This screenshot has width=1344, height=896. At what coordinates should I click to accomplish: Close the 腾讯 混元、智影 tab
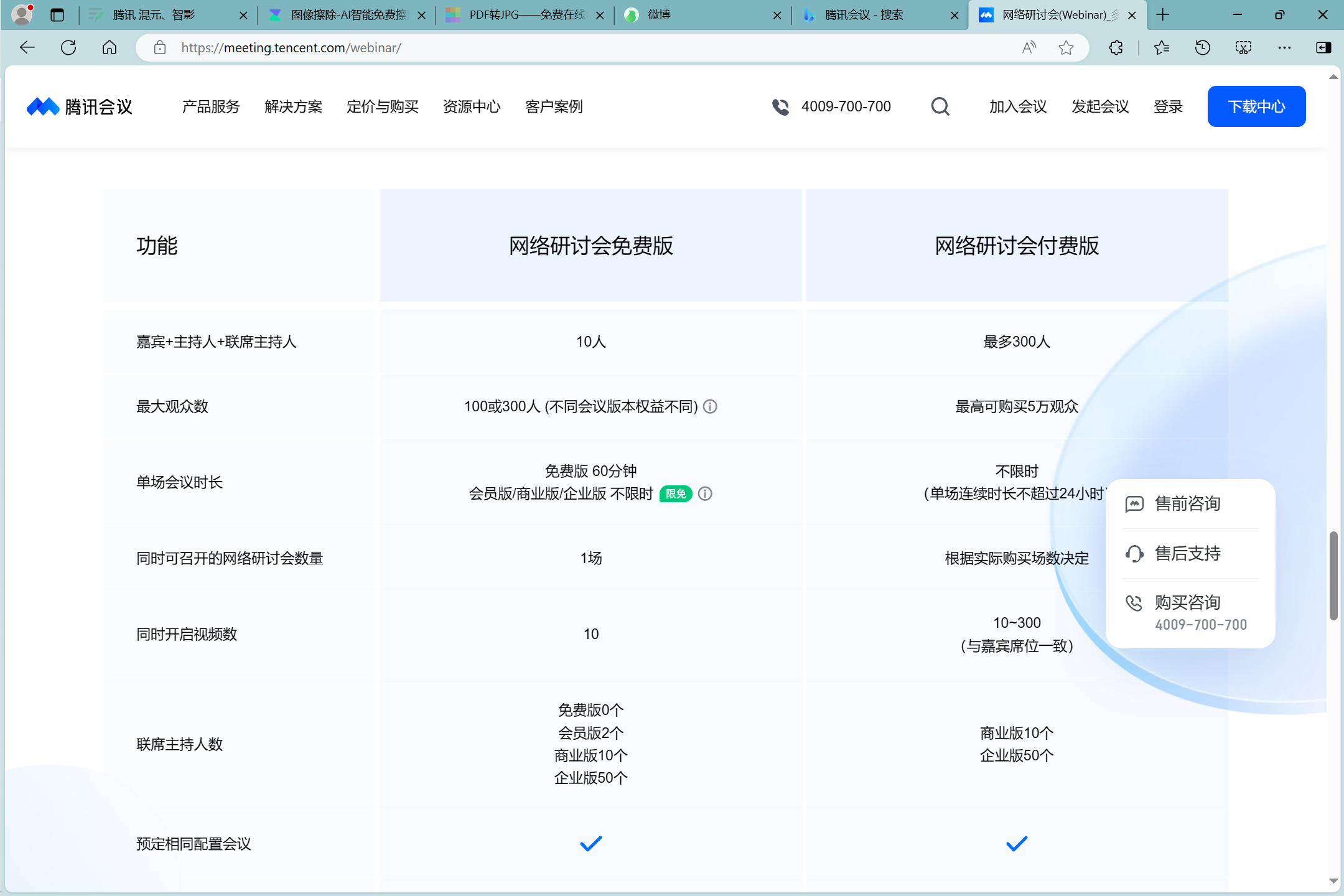tap(243, 15)
